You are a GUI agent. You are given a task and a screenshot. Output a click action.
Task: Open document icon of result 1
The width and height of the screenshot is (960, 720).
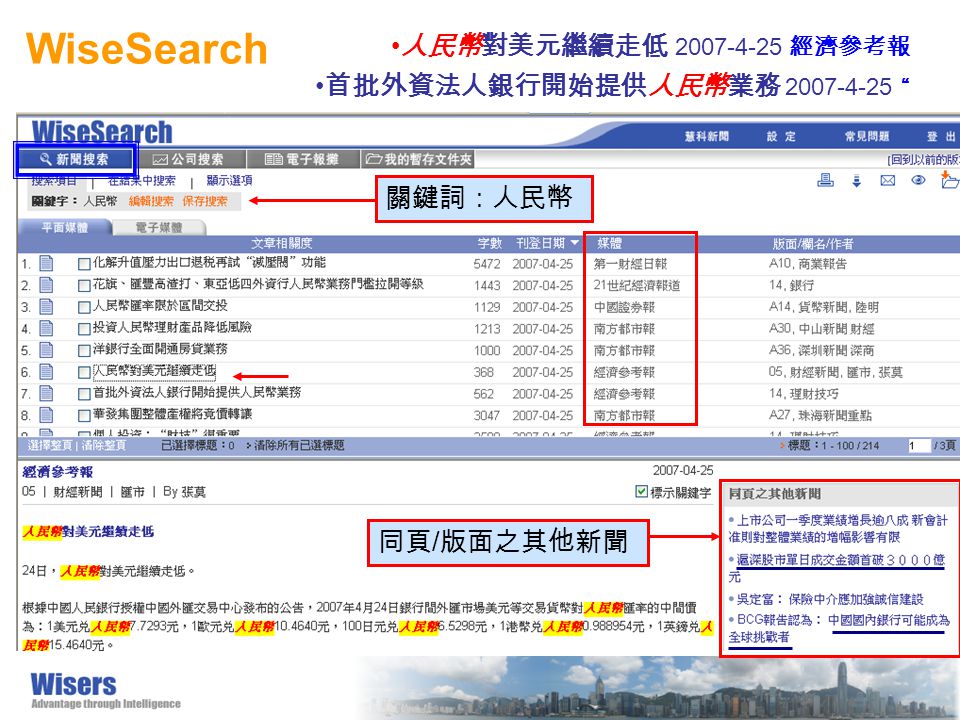(x=46, y=264)
